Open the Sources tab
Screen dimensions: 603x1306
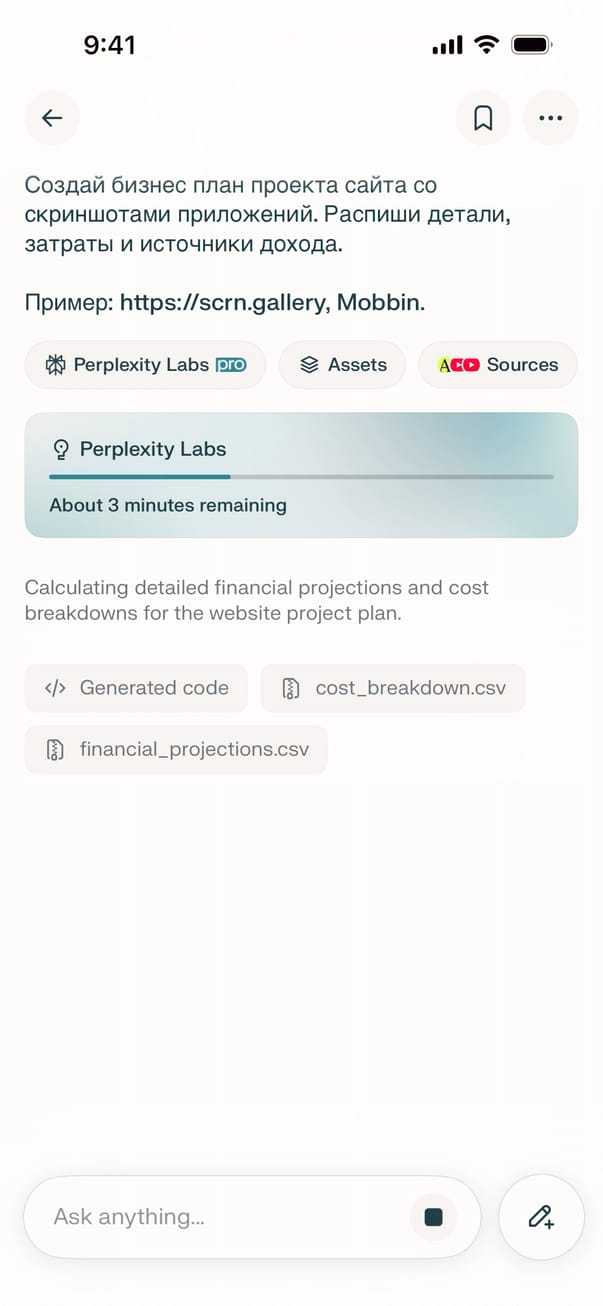click(x=498, y=365)
